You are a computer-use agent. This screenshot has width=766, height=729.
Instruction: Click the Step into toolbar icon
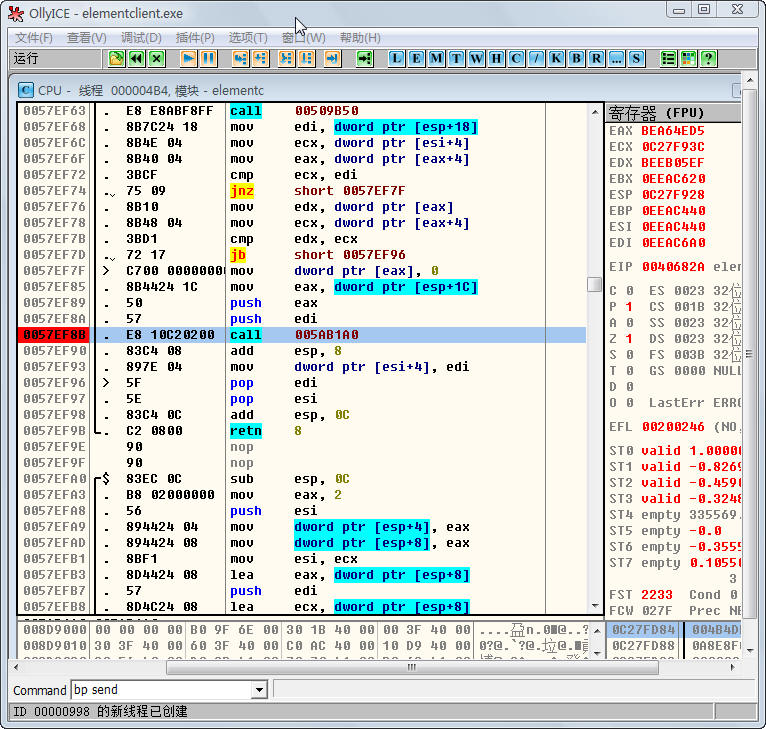coord(240,59)
